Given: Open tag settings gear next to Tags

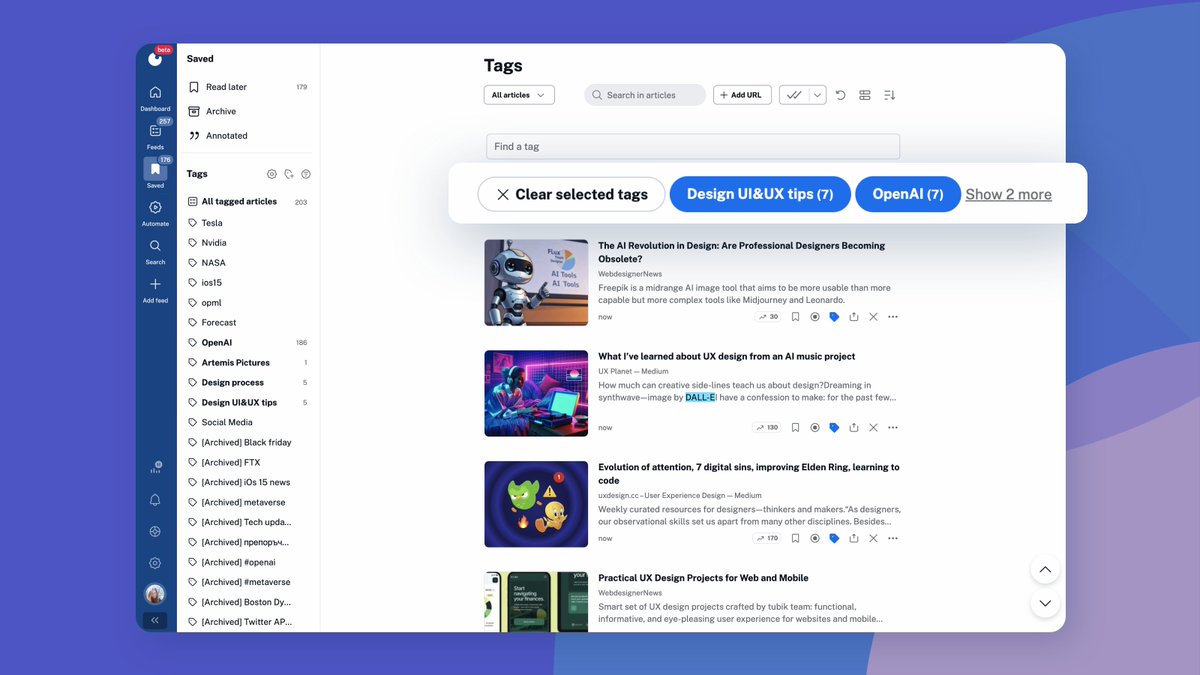Looking at the screenshot, I should coord(271,174).
